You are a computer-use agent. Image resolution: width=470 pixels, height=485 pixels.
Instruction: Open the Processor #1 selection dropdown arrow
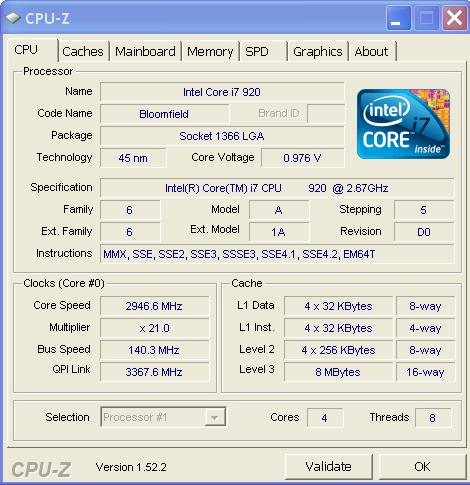click(214, 417)
